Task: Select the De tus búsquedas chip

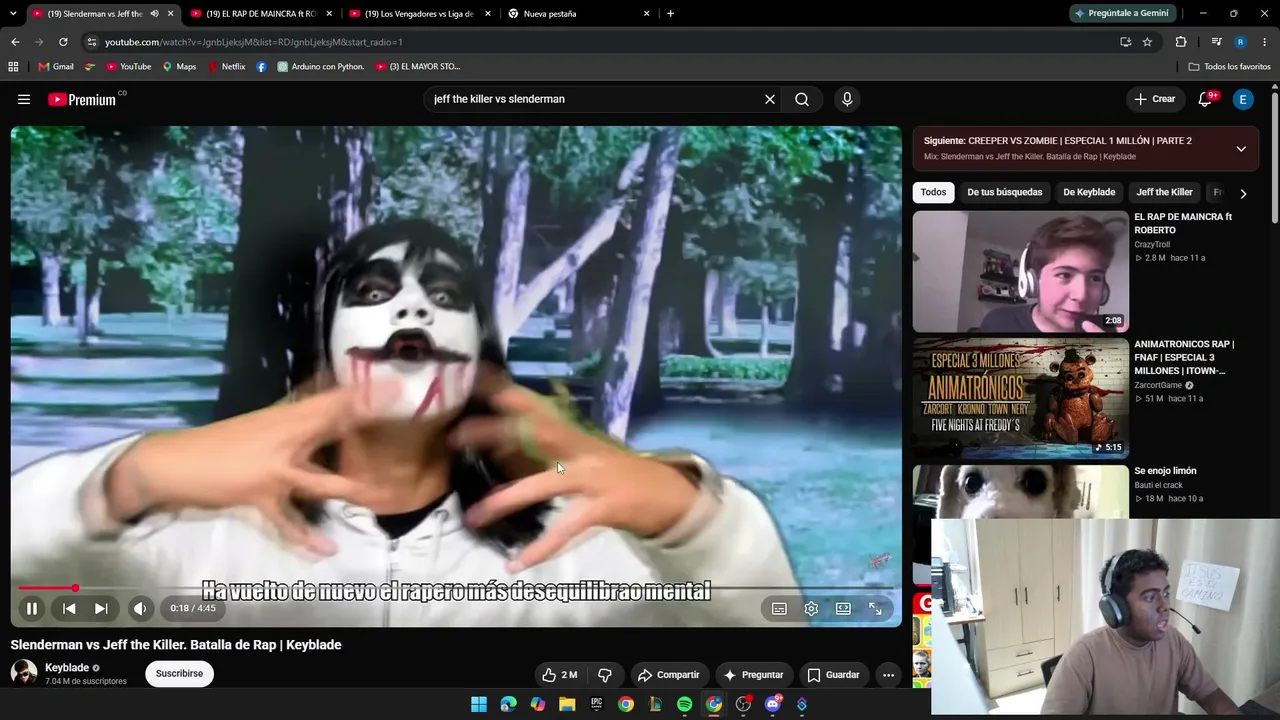Action: [1004, 192]
